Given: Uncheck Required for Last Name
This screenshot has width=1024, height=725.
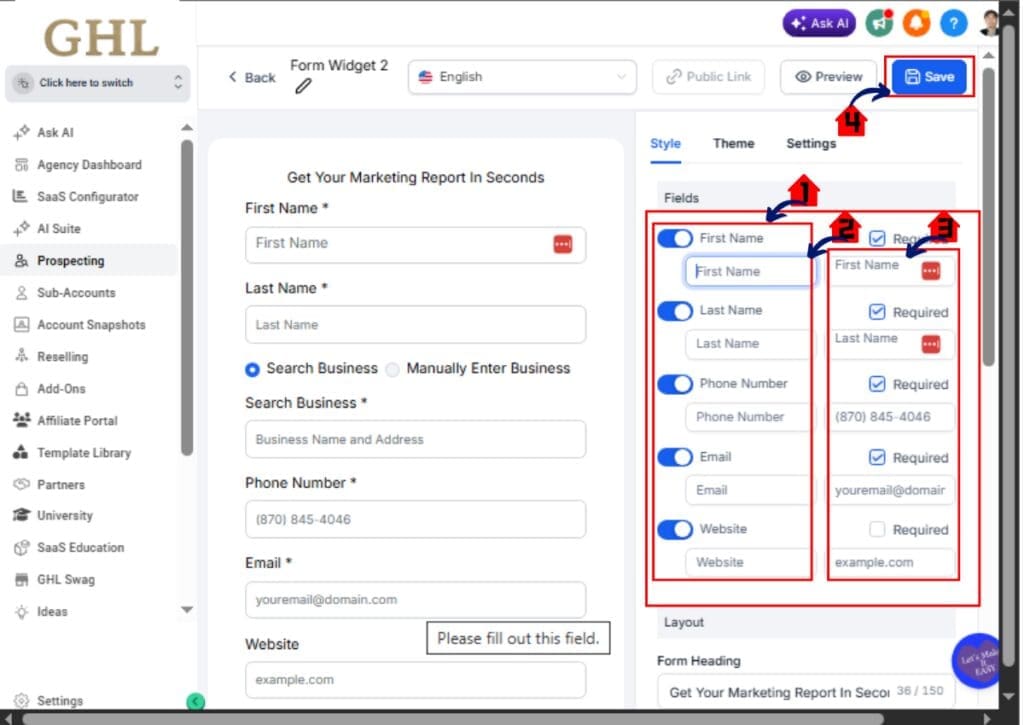Looking at the screenshot, I should click(x=877, y=312).
